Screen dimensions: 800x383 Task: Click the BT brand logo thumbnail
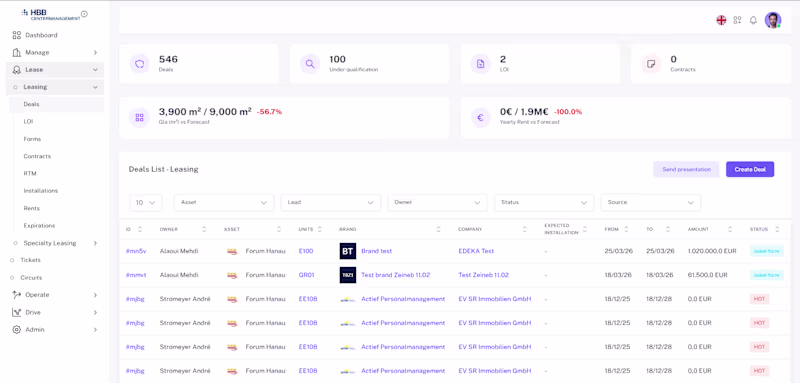pyautogui.click(x=347, y=251)
